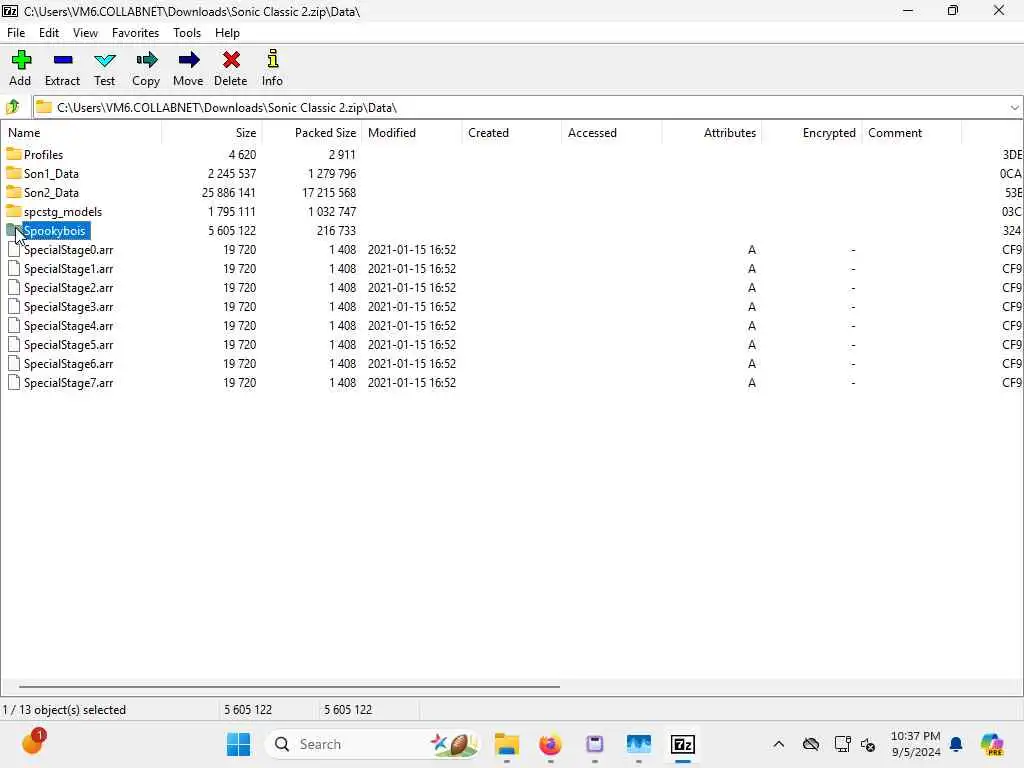Viewport: 1024px width, 768px height.
Task: Open the View menu
Action: coord(86,33)
